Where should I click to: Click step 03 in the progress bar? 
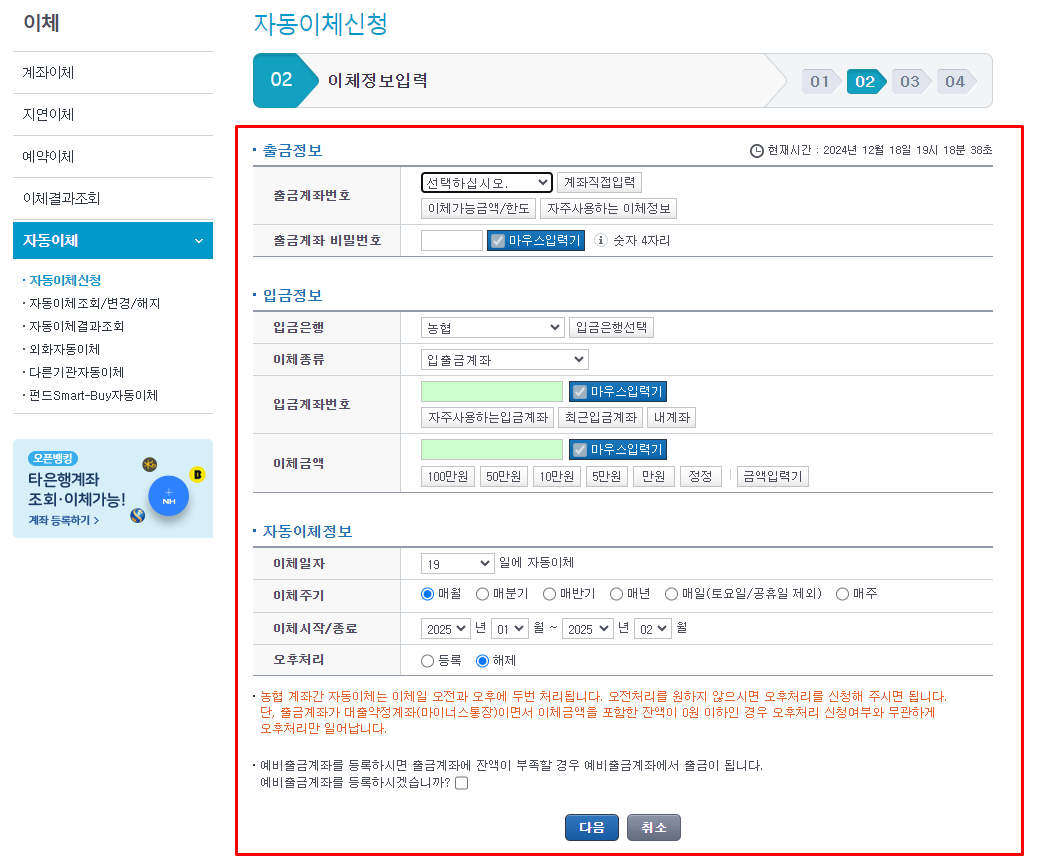(911, 82)
